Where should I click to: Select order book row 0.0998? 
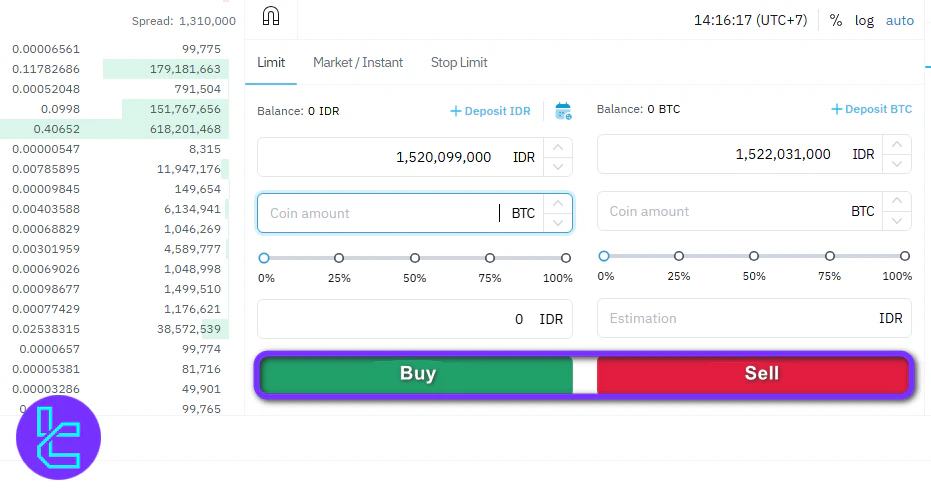click(115, 109)
